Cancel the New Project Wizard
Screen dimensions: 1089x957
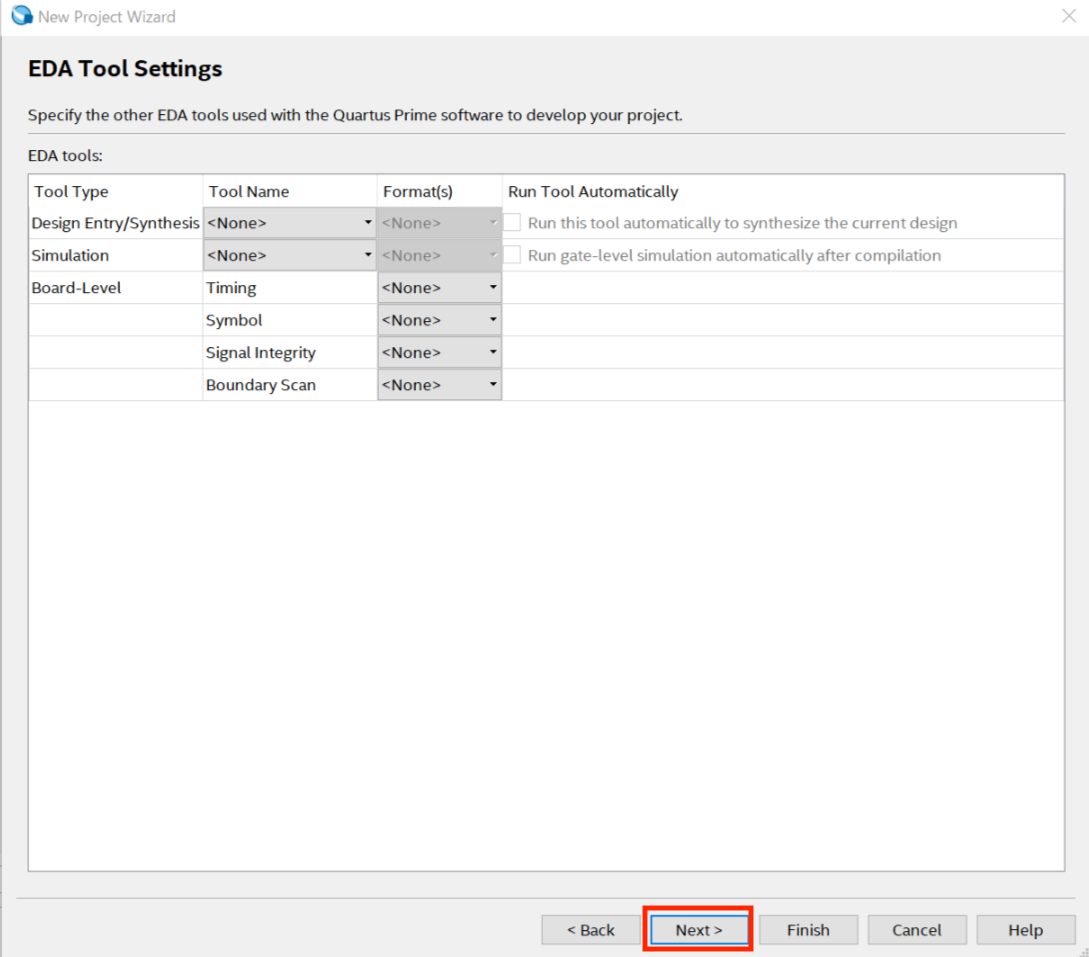tap(917, 930)
